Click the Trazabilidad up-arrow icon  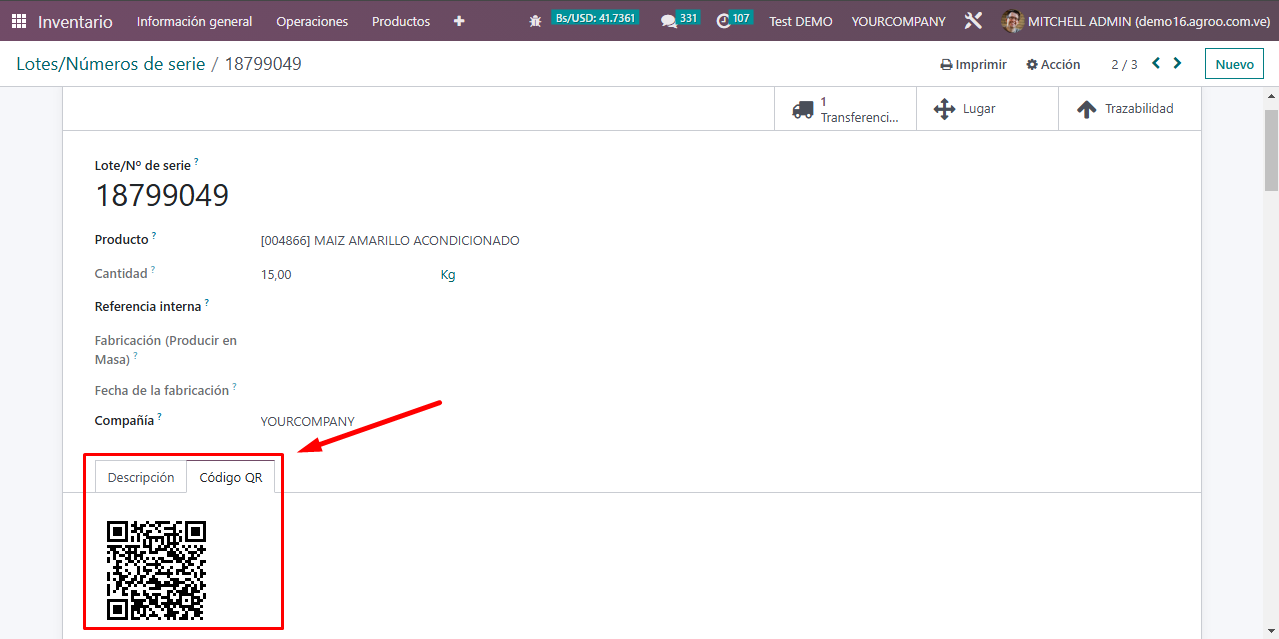tap(1086, 109)
